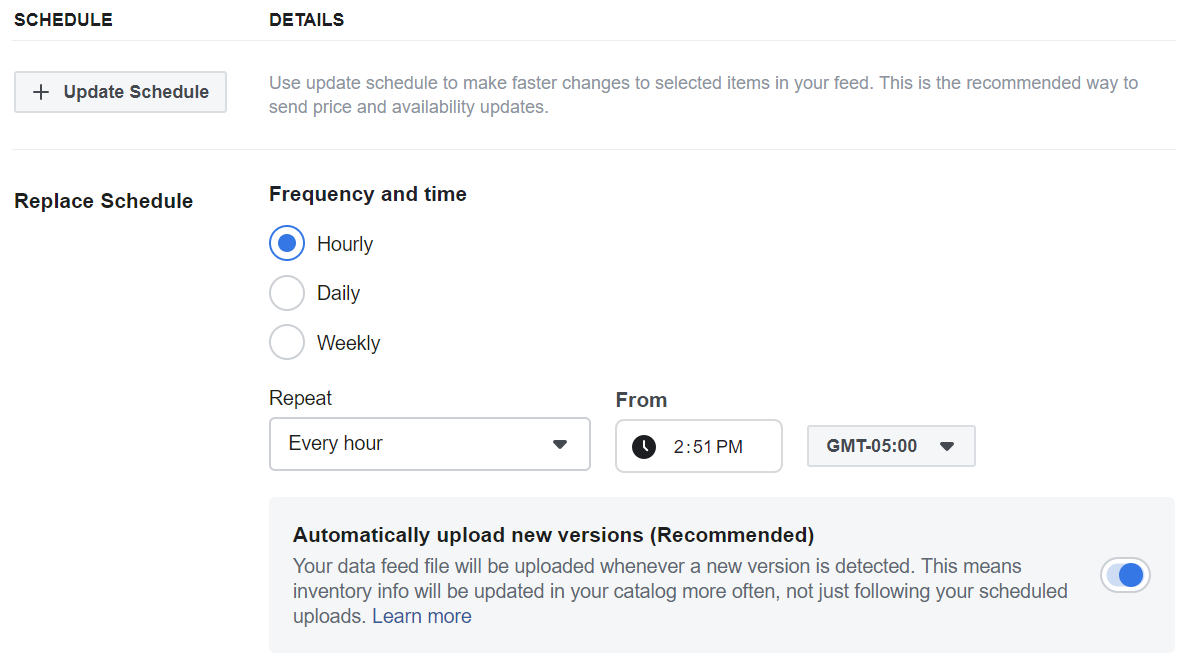Click the Update Schedule button
This screenshot has width=1192, height=669.
120,92
